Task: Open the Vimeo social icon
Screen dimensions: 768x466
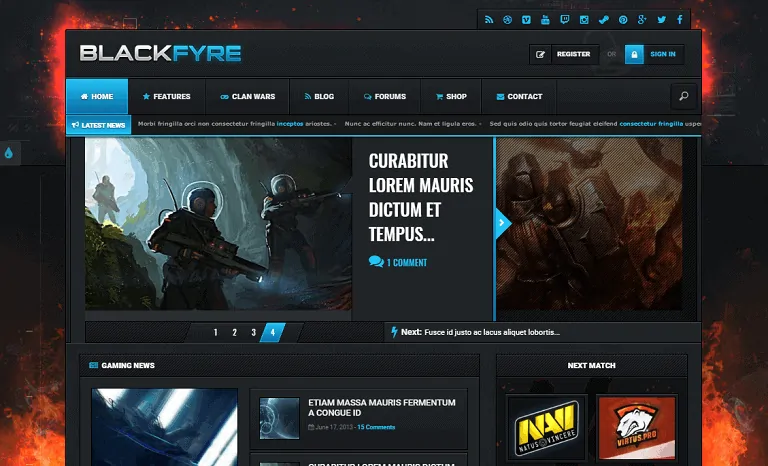Action: point(526,20)
